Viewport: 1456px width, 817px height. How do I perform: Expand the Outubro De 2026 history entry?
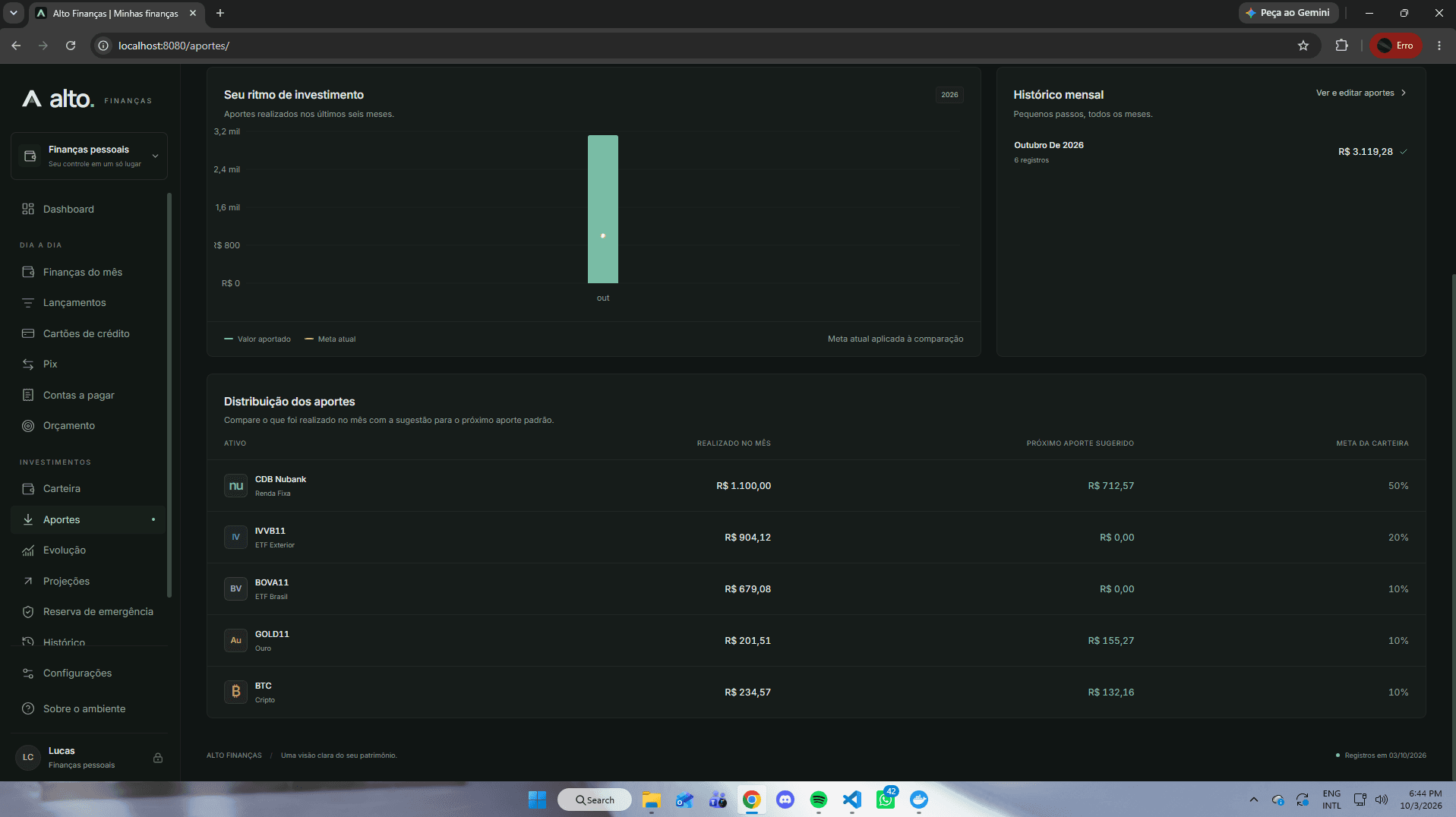tap(1211, 152)
